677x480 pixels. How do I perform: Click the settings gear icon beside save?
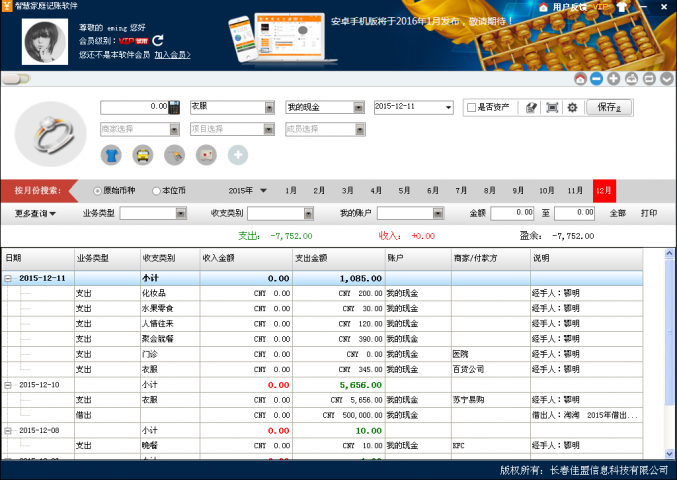(572, 107)
